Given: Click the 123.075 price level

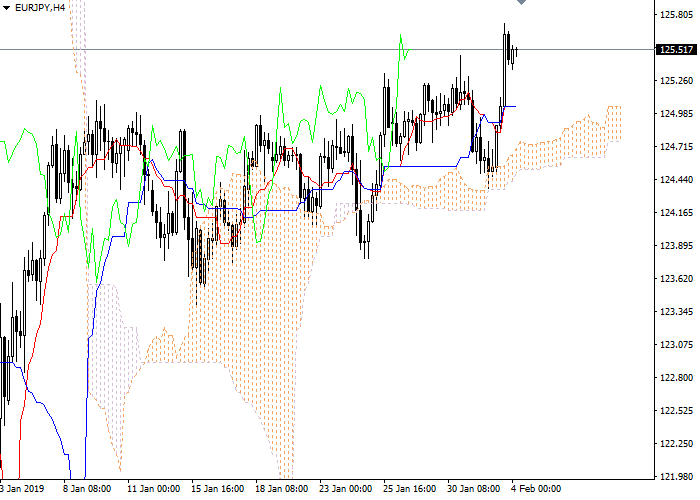Looking at the screenshot, I should tap(676, 345).
